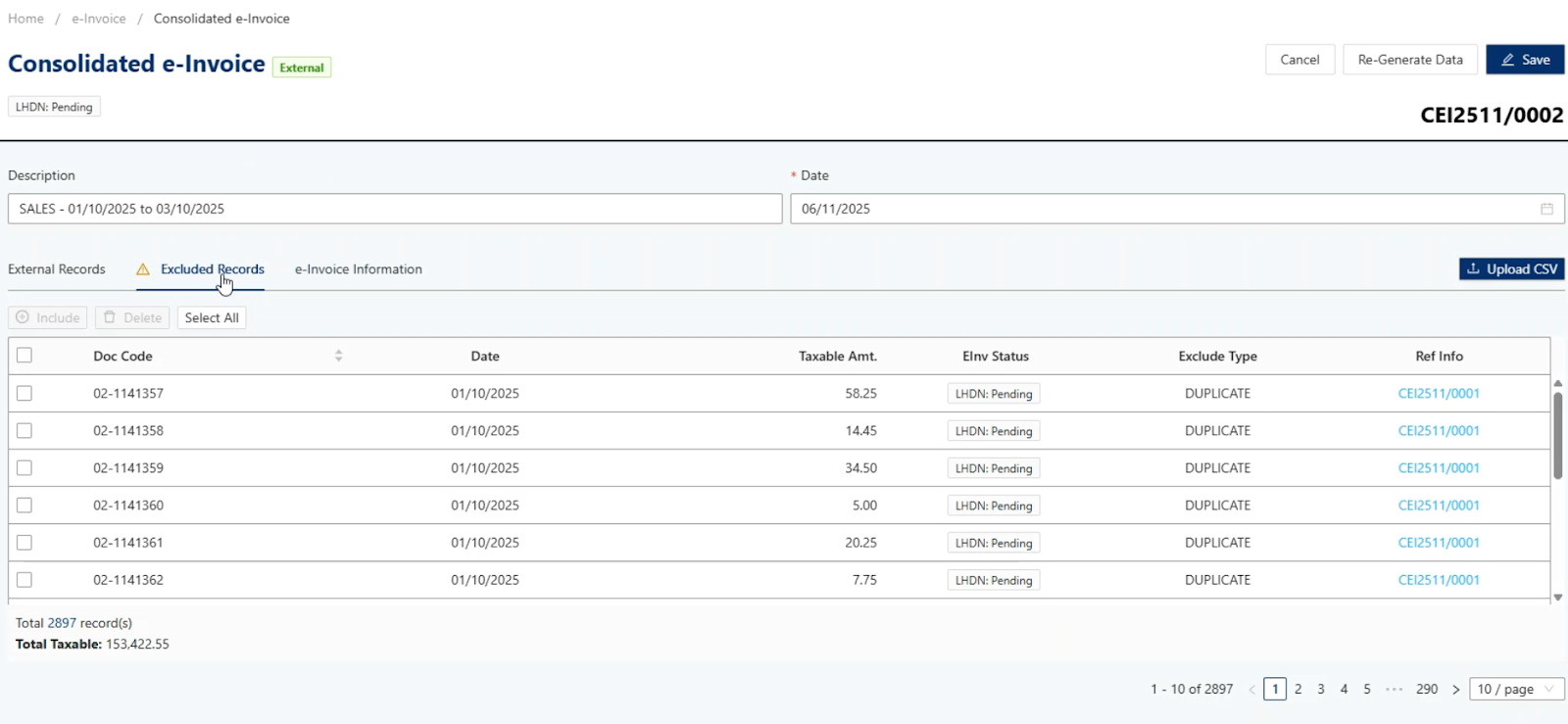The image size is (1568, 724).
Task: Go to Home in the breadcrumb
Action: (x=25, y=19)
